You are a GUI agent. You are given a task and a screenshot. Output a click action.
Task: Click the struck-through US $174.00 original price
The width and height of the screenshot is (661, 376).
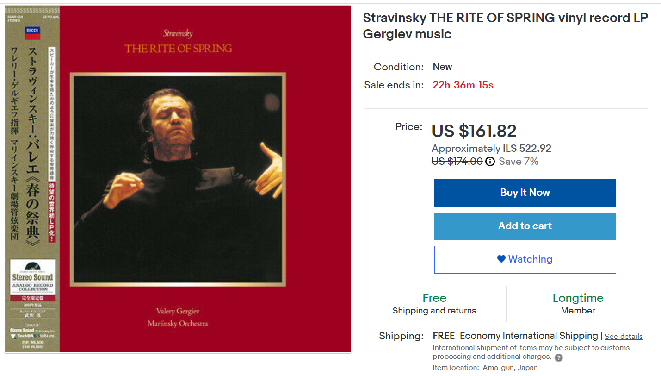point(457,161)
